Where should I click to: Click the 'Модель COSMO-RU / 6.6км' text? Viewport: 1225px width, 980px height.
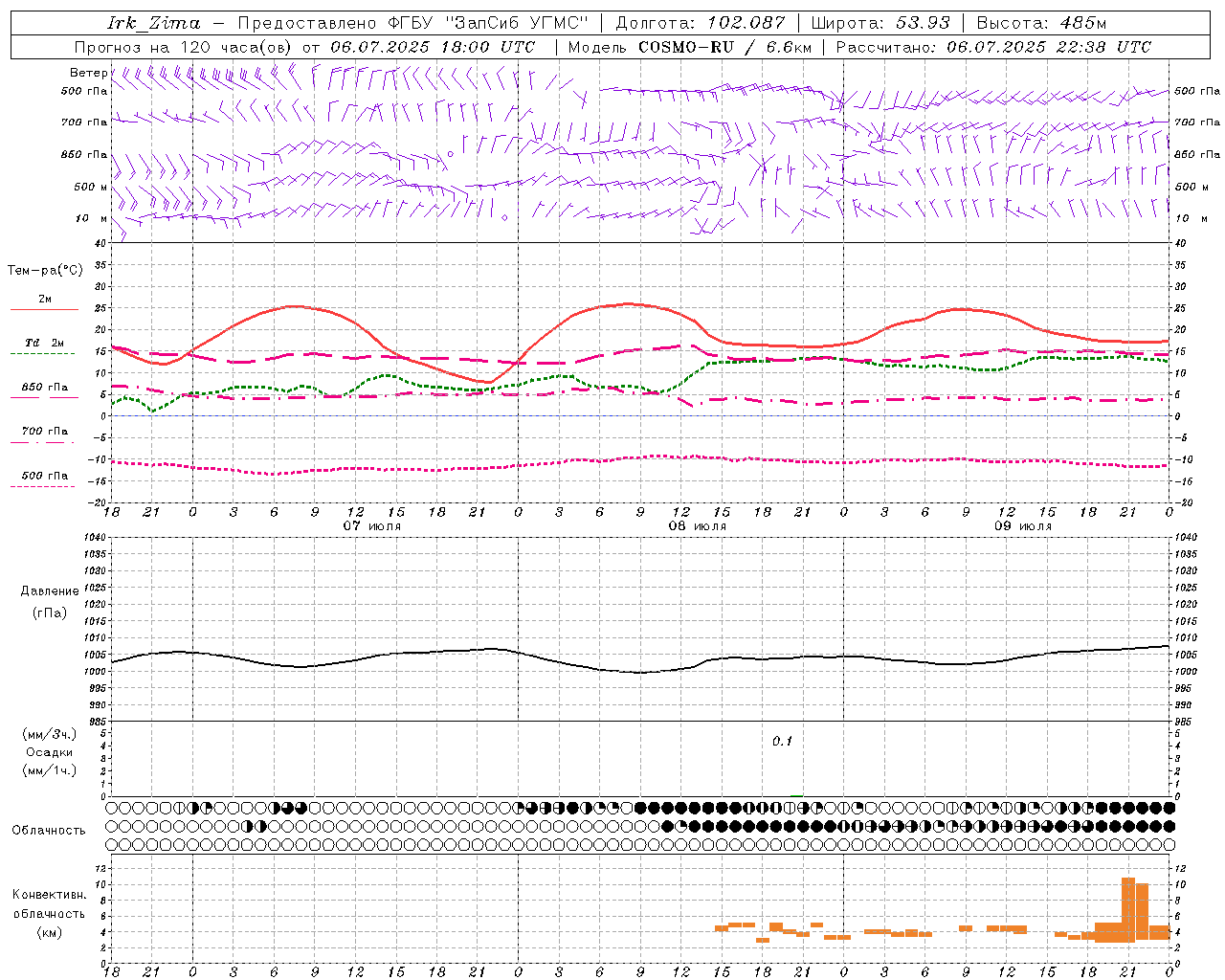coord(690,47)
